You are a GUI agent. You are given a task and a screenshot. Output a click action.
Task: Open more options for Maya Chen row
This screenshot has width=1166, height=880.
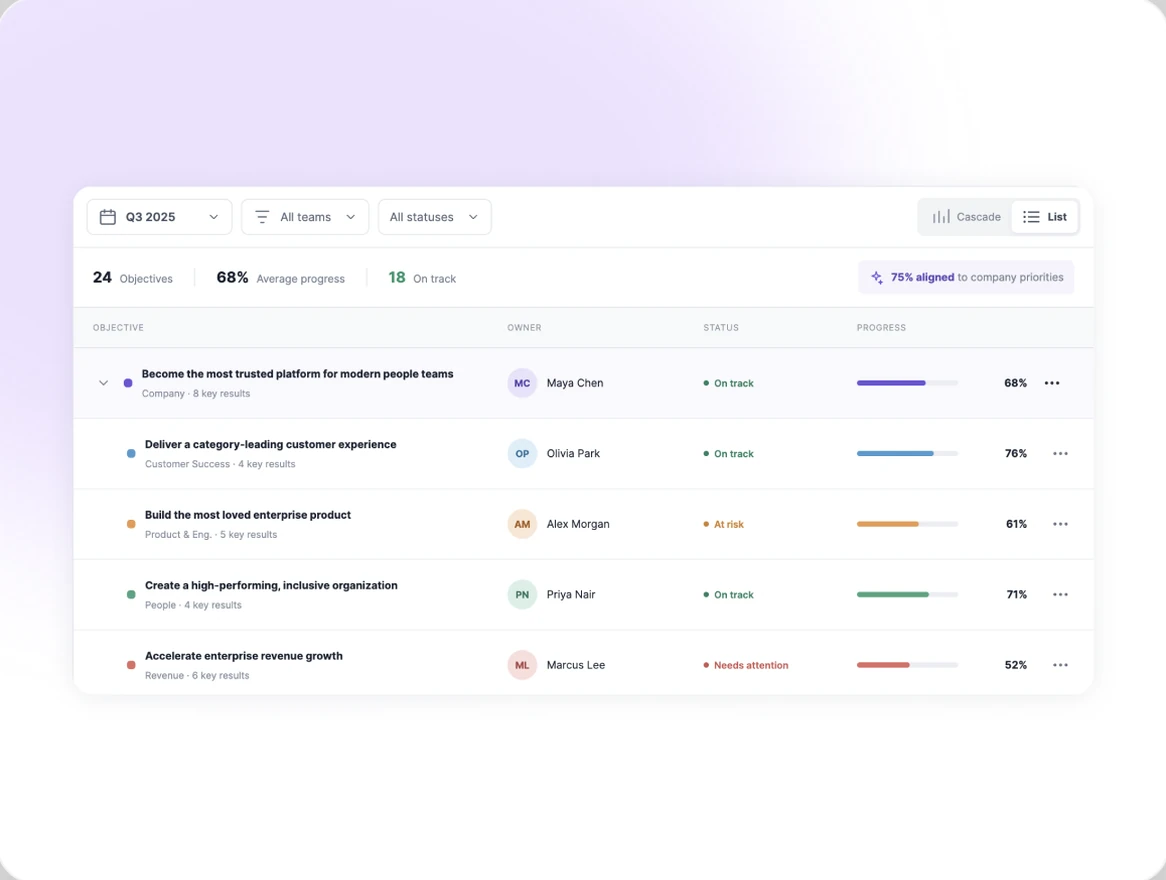click(1051, 383)
